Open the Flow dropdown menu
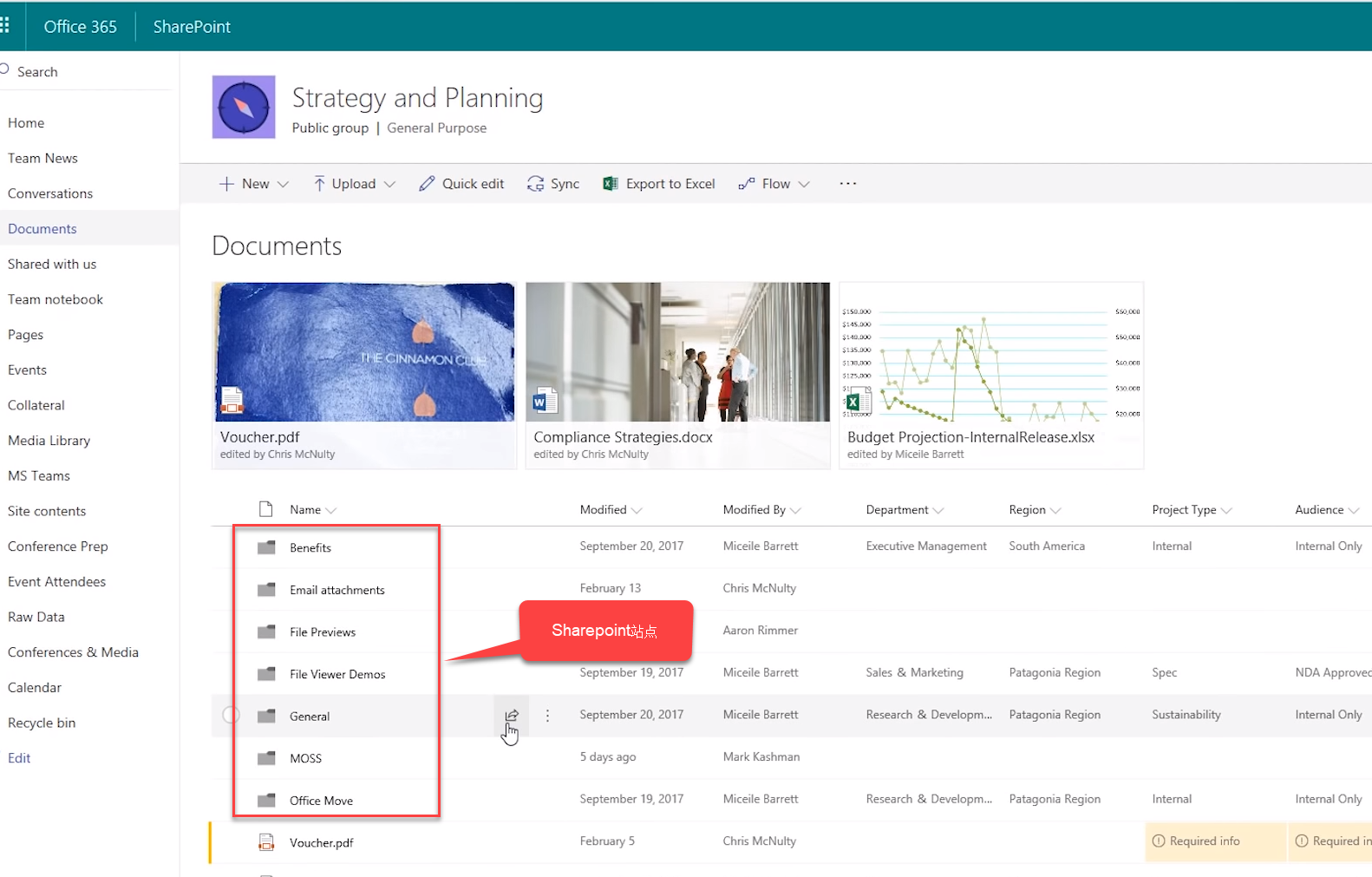The width and height of the screenshot is (1372, 877). click(x=774, y=184)
